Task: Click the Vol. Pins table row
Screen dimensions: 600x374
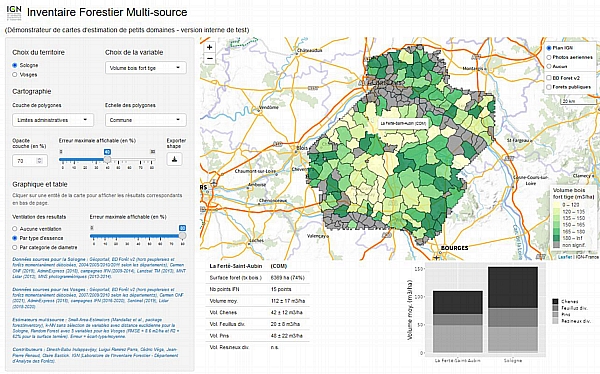Action: click(258, 336)
